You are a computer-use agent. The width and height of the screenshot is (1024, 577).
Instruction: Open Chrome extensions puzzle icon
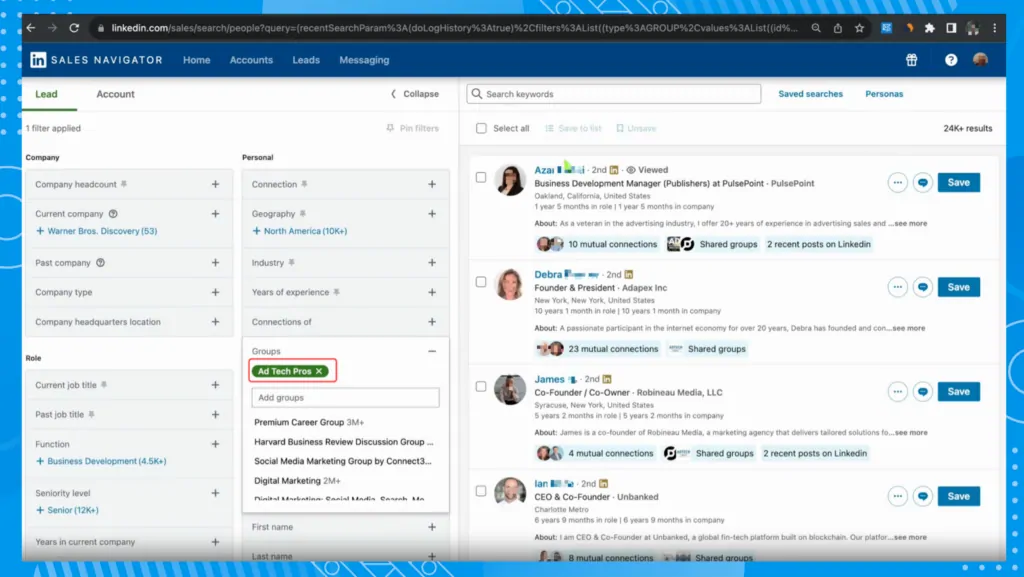[930, 28]
